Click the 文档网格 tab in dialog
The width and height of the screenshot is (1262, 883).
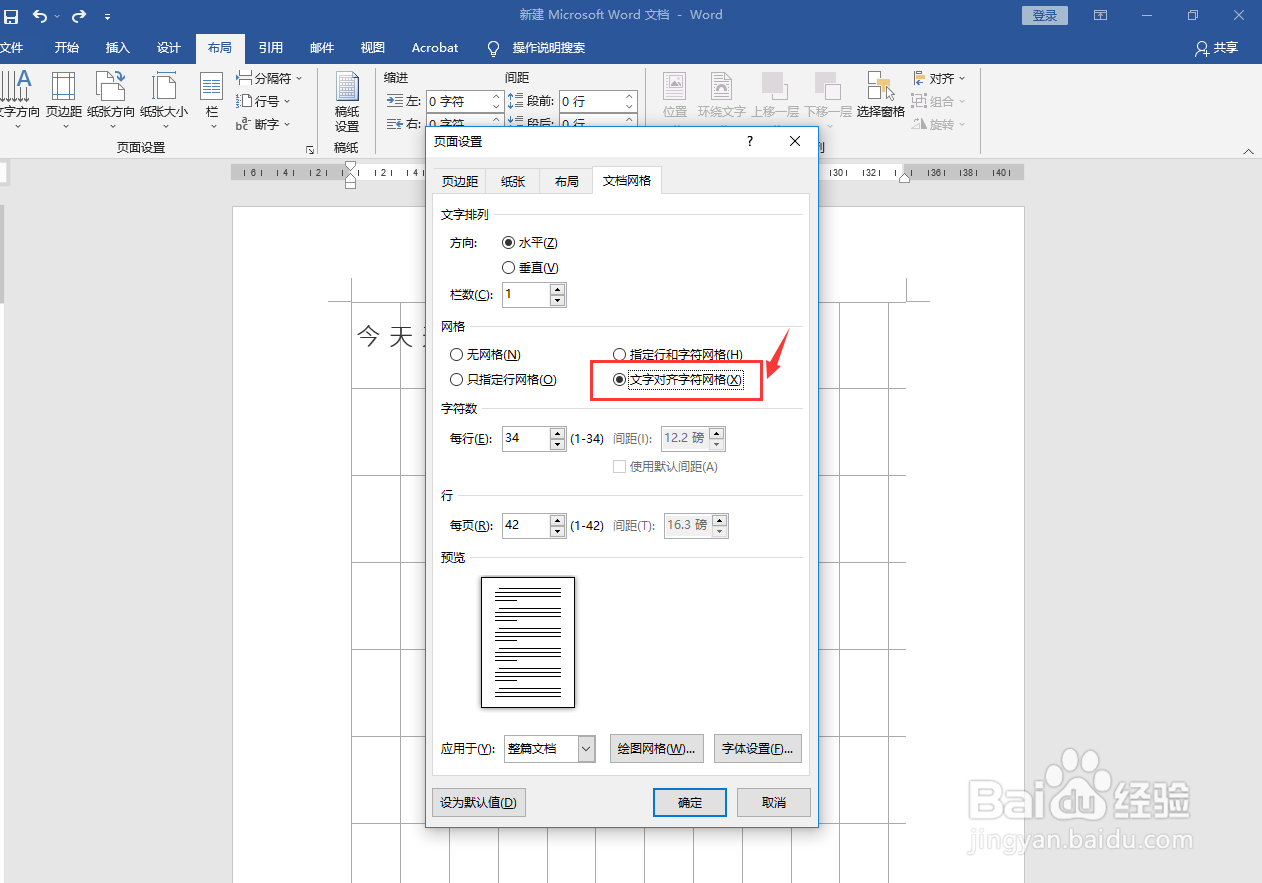627,180
